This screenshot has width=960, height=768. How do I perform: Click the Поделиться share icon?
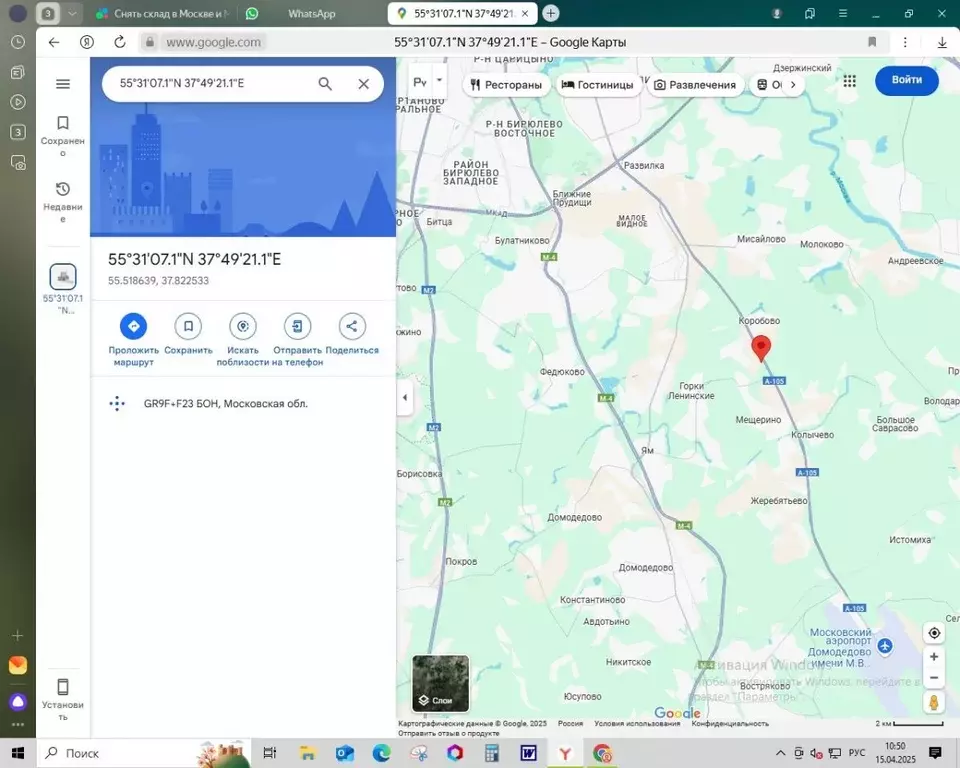point(351,325)
